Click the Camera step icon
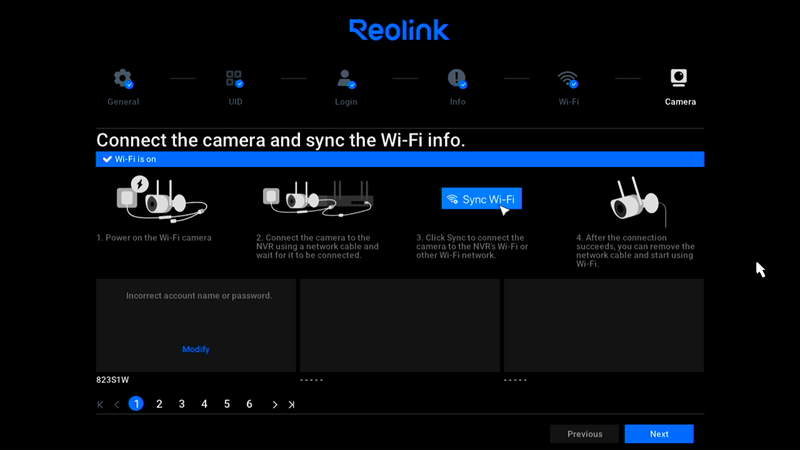The image size is (800, 450). pos(679,78)
